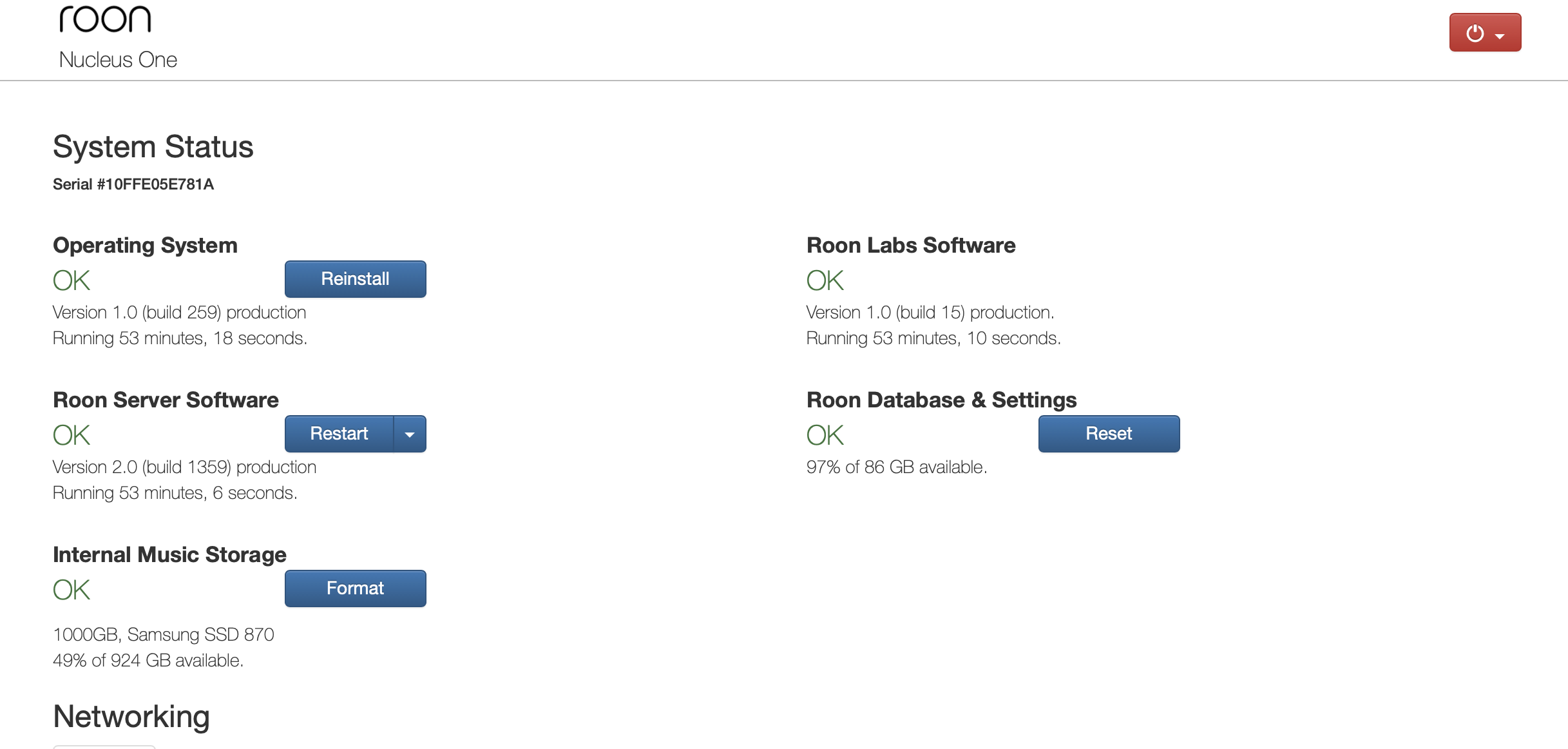Expand the Restart button dropdown arrow

click(410, 434)
